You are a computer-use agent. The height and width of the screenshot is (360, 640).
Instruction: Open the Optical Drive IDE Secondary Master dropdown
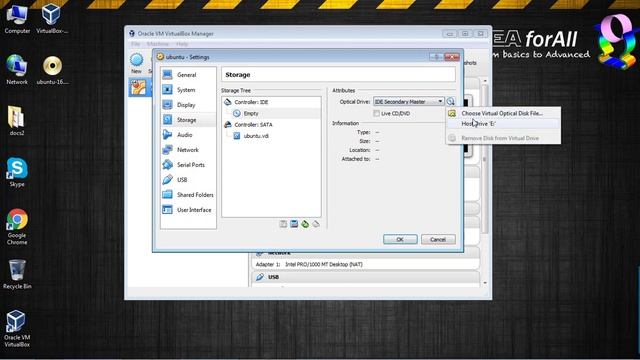[409, 101]
